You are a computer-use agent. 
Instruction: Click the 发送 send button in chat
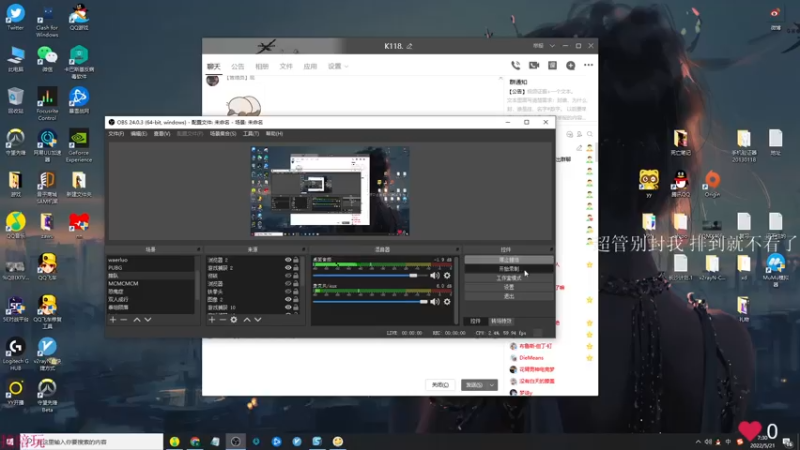pos(474,385)
